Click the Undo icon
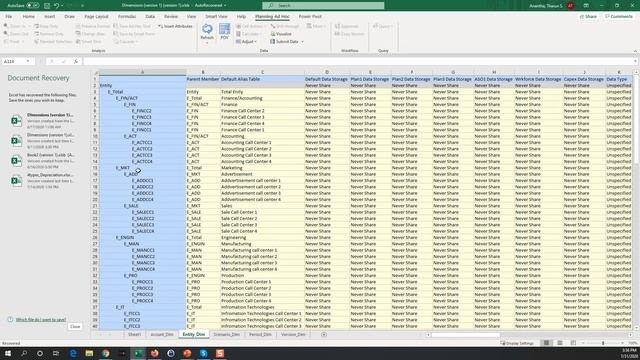This screenshot has width=640, height=360. coord(56,6)
